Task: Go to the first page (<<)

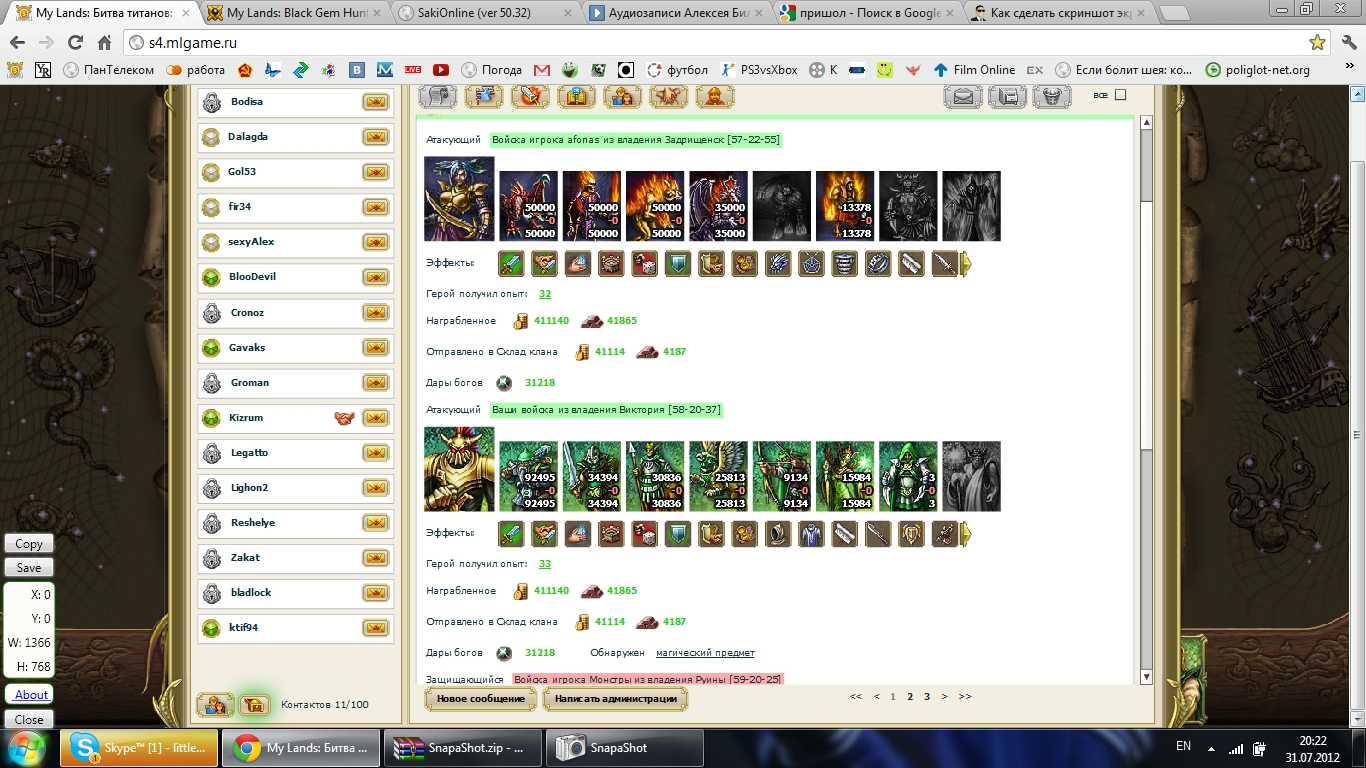Action: coord(856,697)
